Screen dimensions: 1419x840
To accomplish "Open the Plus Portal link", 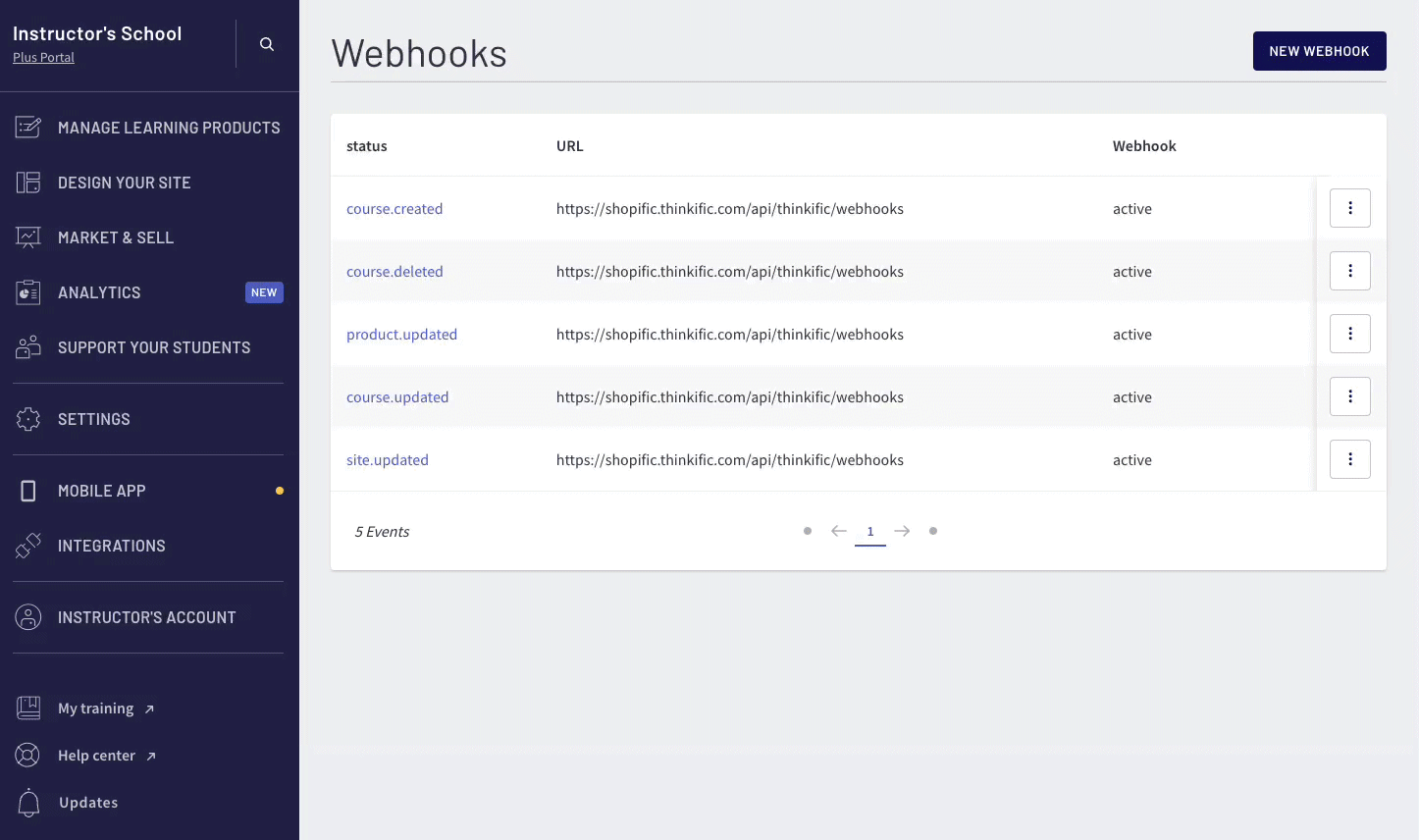I will point(43,57).
